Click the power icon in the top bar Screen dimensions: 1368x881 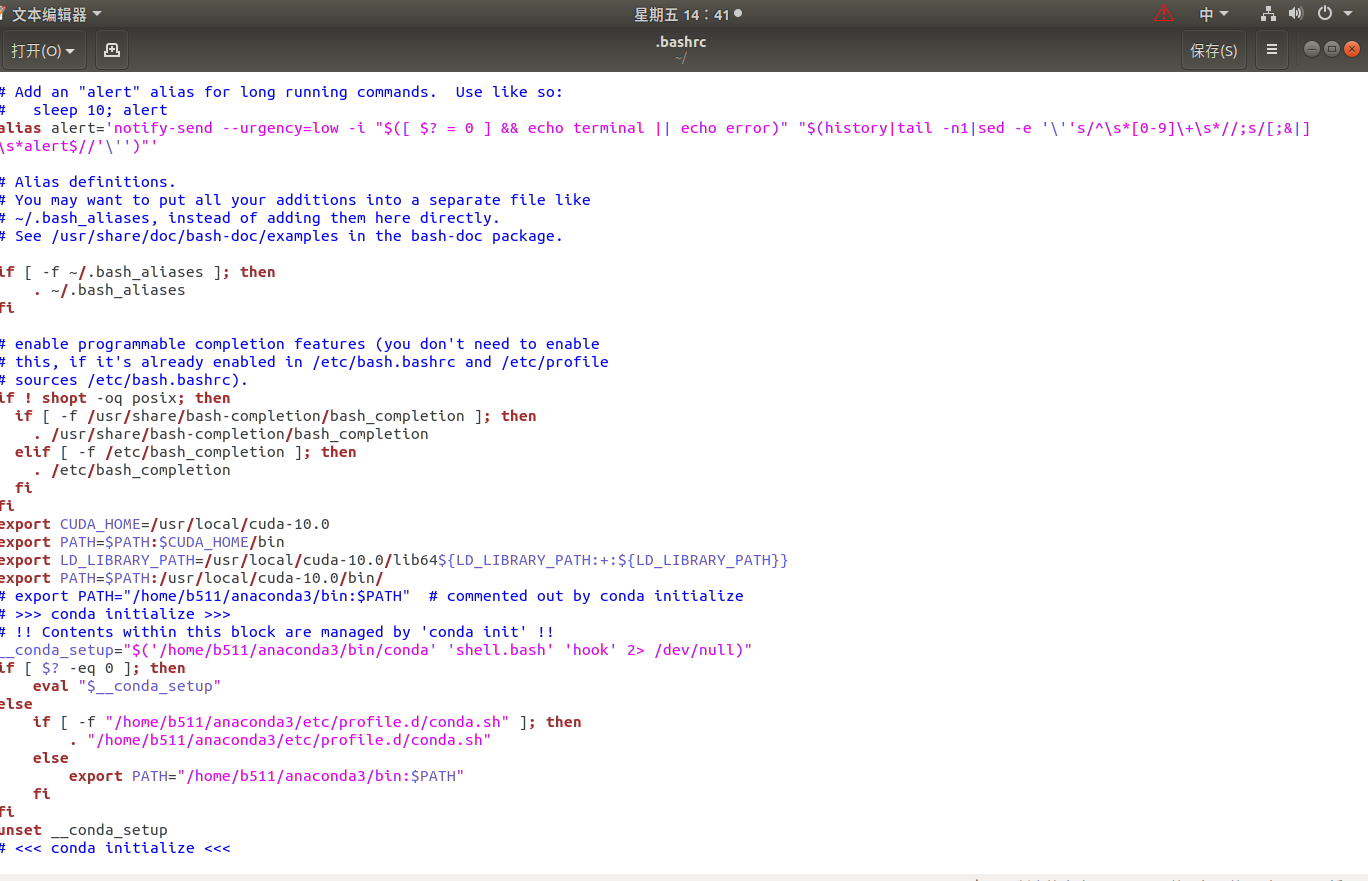[x=1324, y=14]
